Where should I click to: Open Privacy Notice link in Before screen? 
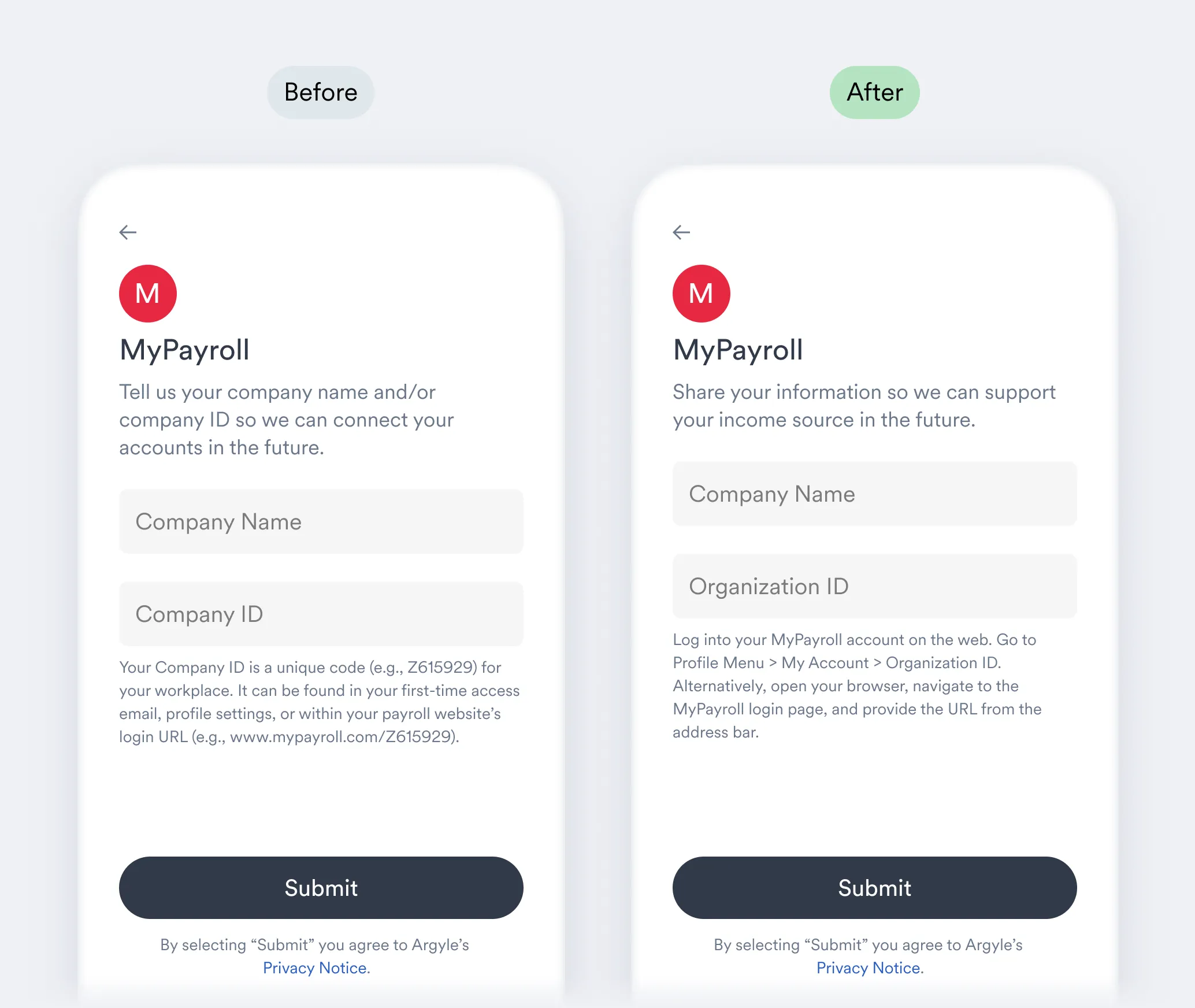click(316, 968)
